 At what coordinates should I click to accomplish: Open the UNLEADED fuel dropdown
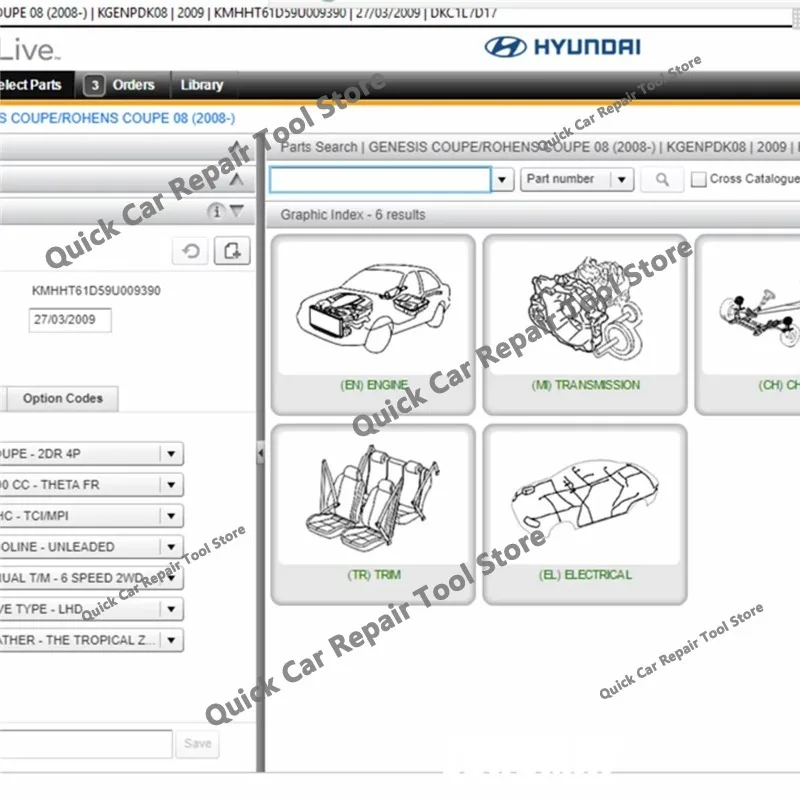[91, 547]
